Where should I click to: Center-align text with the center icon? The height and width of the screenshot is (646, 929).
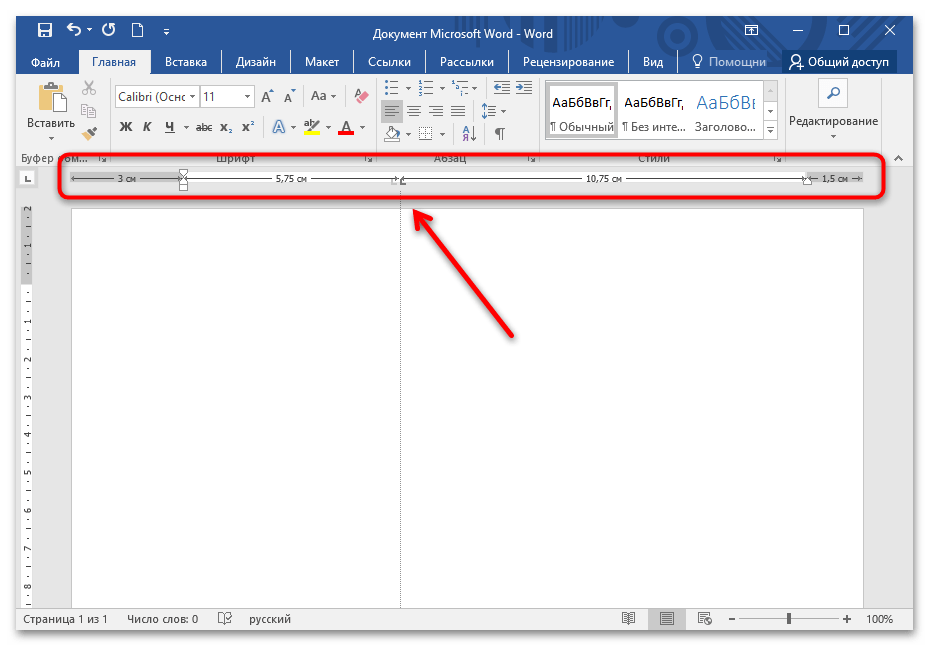pyautogui.click(x=414, y=110)
